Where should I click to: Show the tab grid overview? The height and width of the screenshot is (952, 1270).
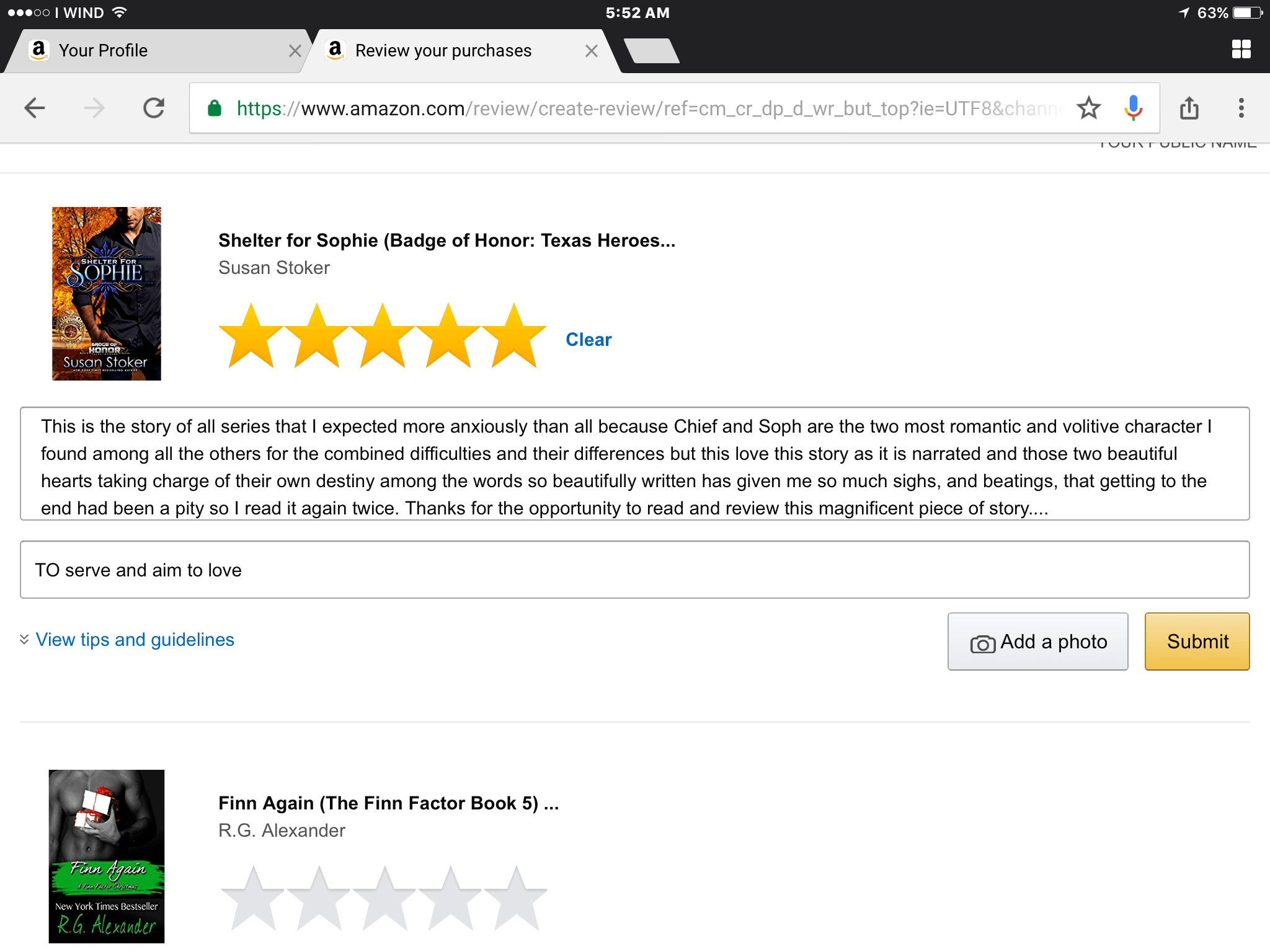(x=1241, y=50)
